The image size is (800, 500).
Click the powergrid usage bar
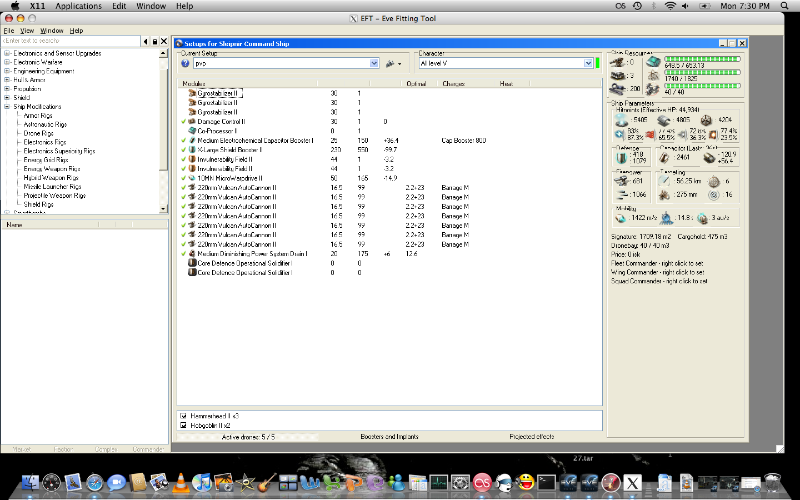703,72
